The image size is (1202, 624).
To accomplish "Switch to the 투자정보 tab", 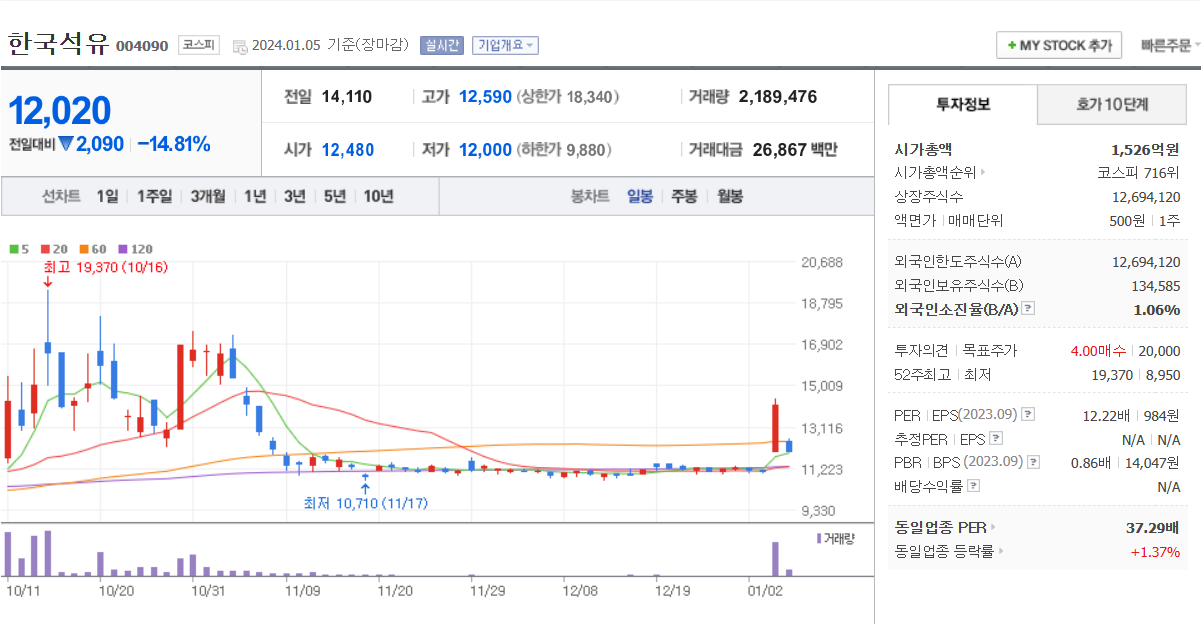I will (x=963, y=104).
